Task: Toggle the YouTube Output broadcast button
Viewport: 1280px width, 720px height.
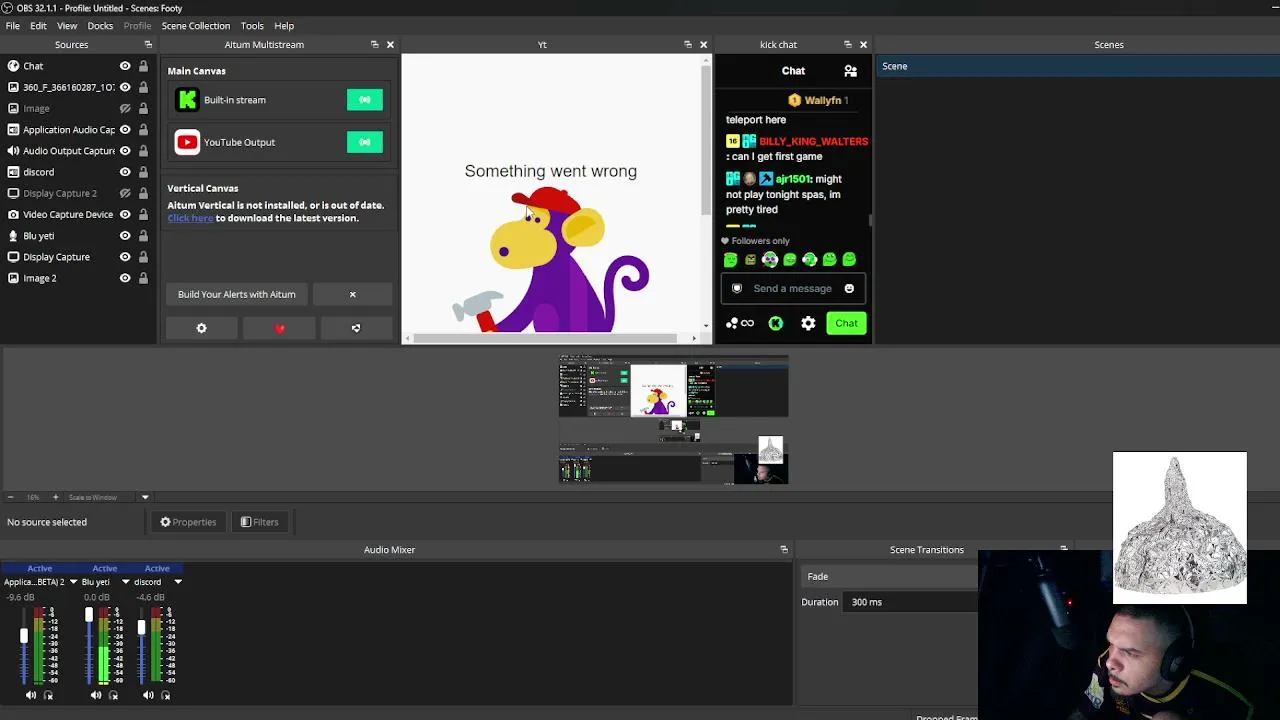Action: click(365, 142)
